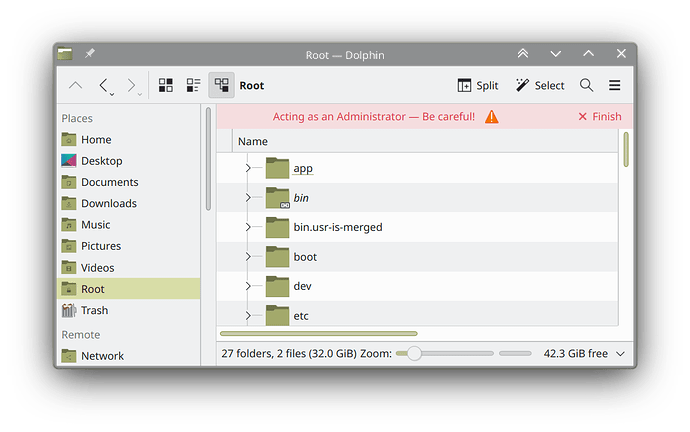
Task: Select the etc folder icon
Action: pyautogui.click(x=277, y=315)
